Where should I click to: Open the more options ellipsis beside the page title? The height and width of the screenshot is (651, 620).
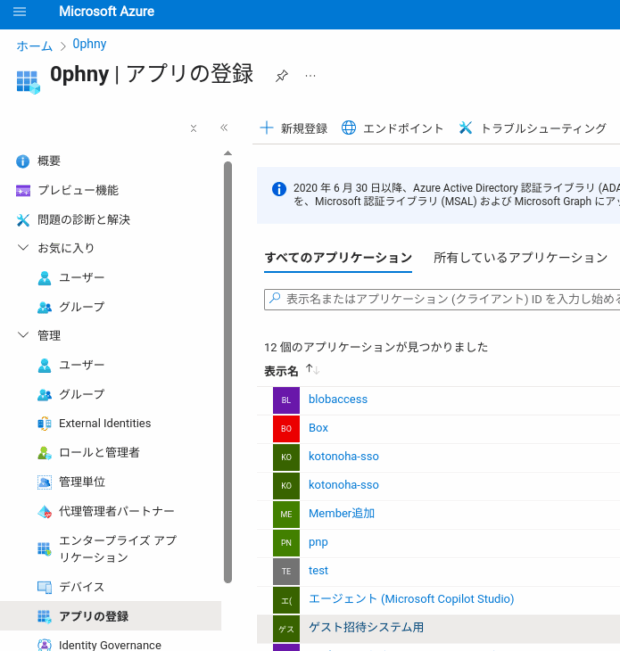[x=310, y=76]
